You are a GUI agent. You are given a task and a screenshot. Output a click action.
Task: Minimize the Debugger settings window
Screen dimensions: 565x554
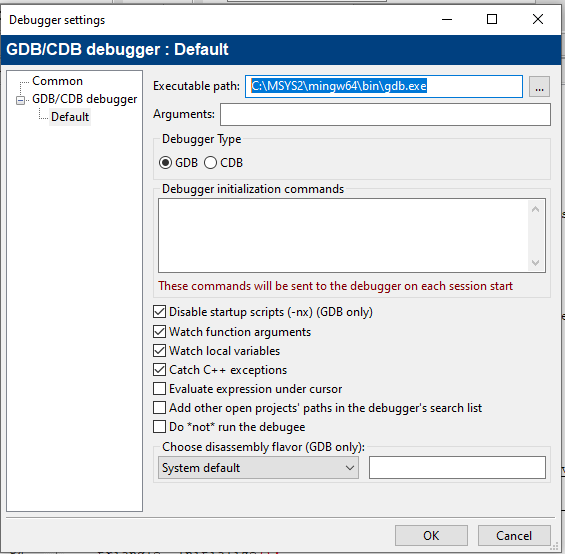coord(447,19)
